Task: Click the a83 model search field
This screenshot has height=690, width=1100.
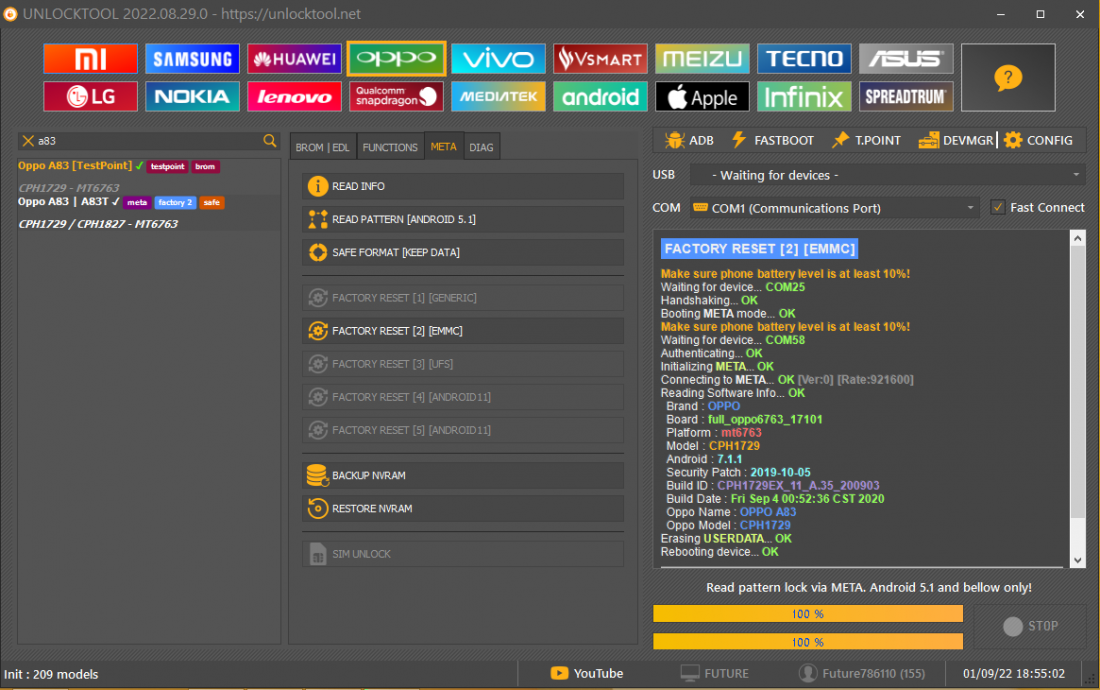Action: tap(147, 141)
